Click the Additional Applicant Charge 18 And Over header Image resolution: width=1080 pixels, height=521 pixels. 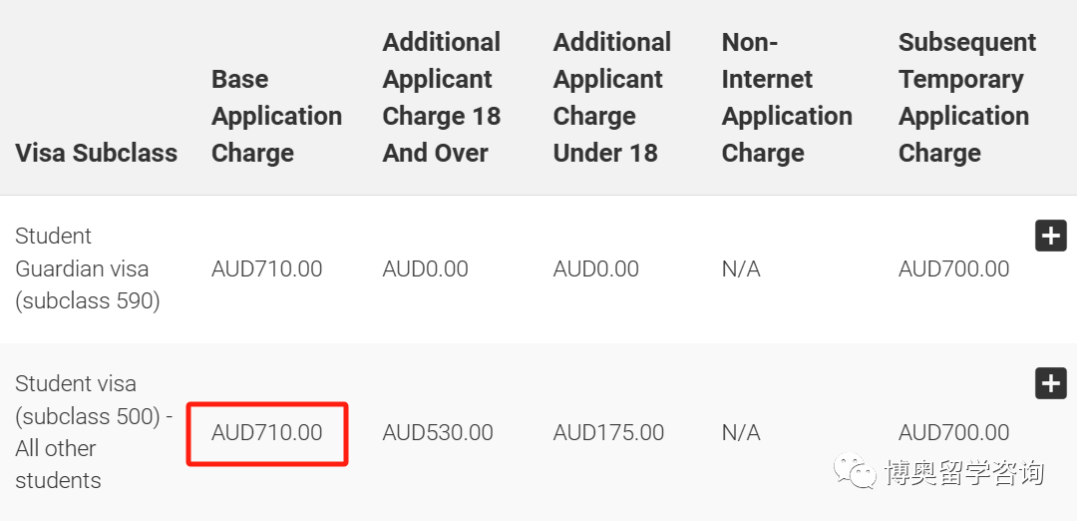(x=442, y=97)
